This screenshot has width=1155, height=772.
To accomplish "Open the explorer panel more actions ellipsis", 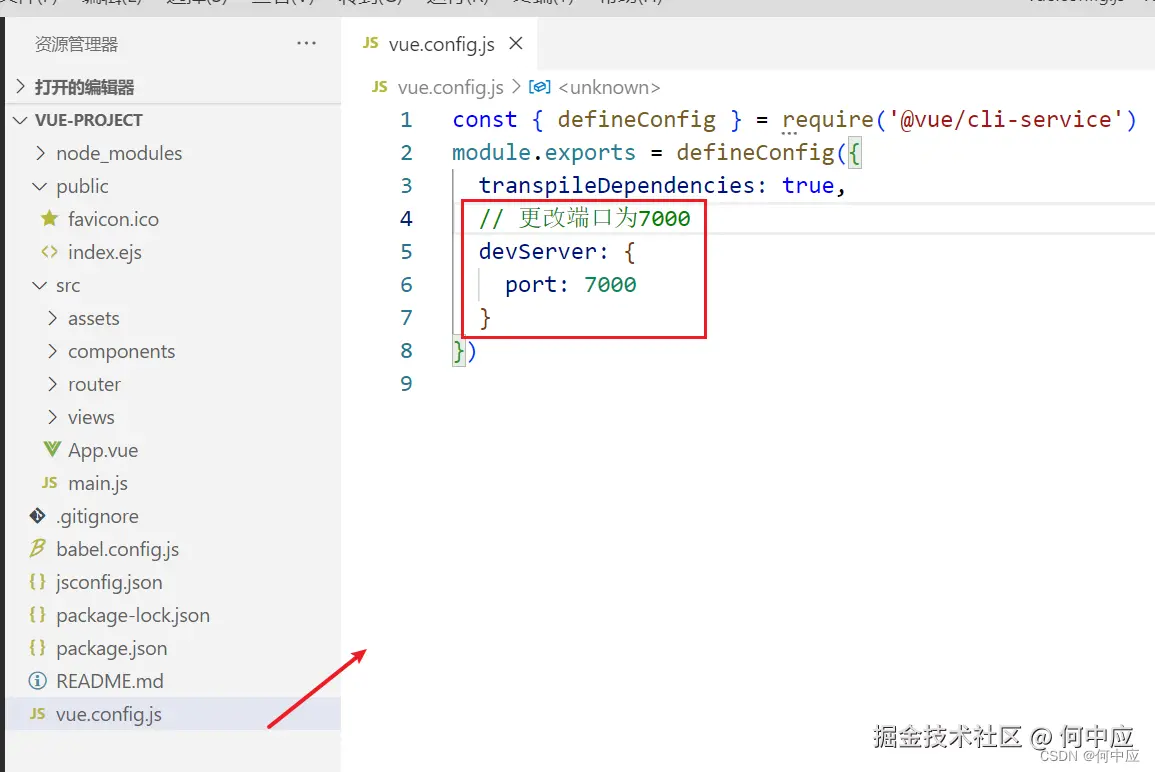I will click(x=306, y=43).
